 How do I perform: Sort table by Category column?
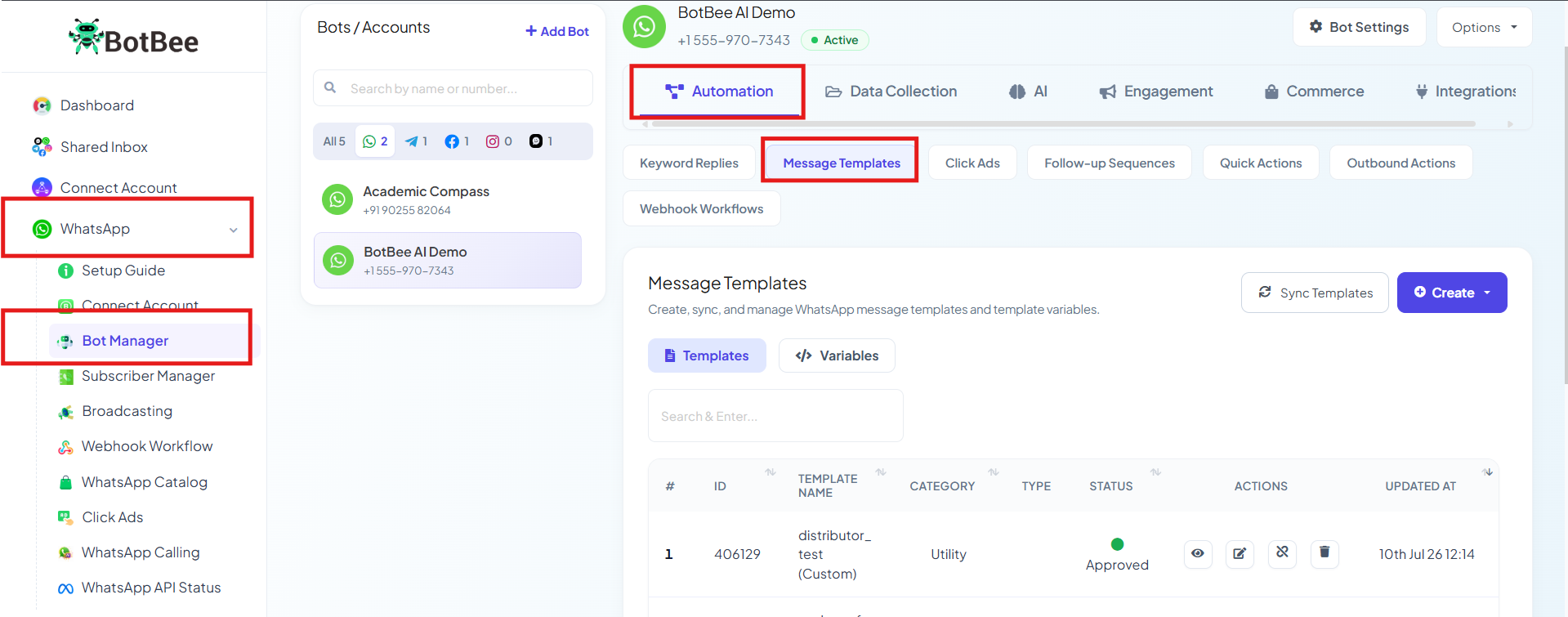[x=993, y=472]
